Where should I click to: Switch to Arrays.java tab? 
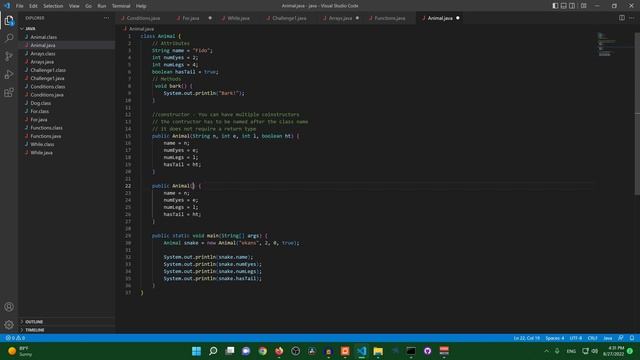click(340, 18)
